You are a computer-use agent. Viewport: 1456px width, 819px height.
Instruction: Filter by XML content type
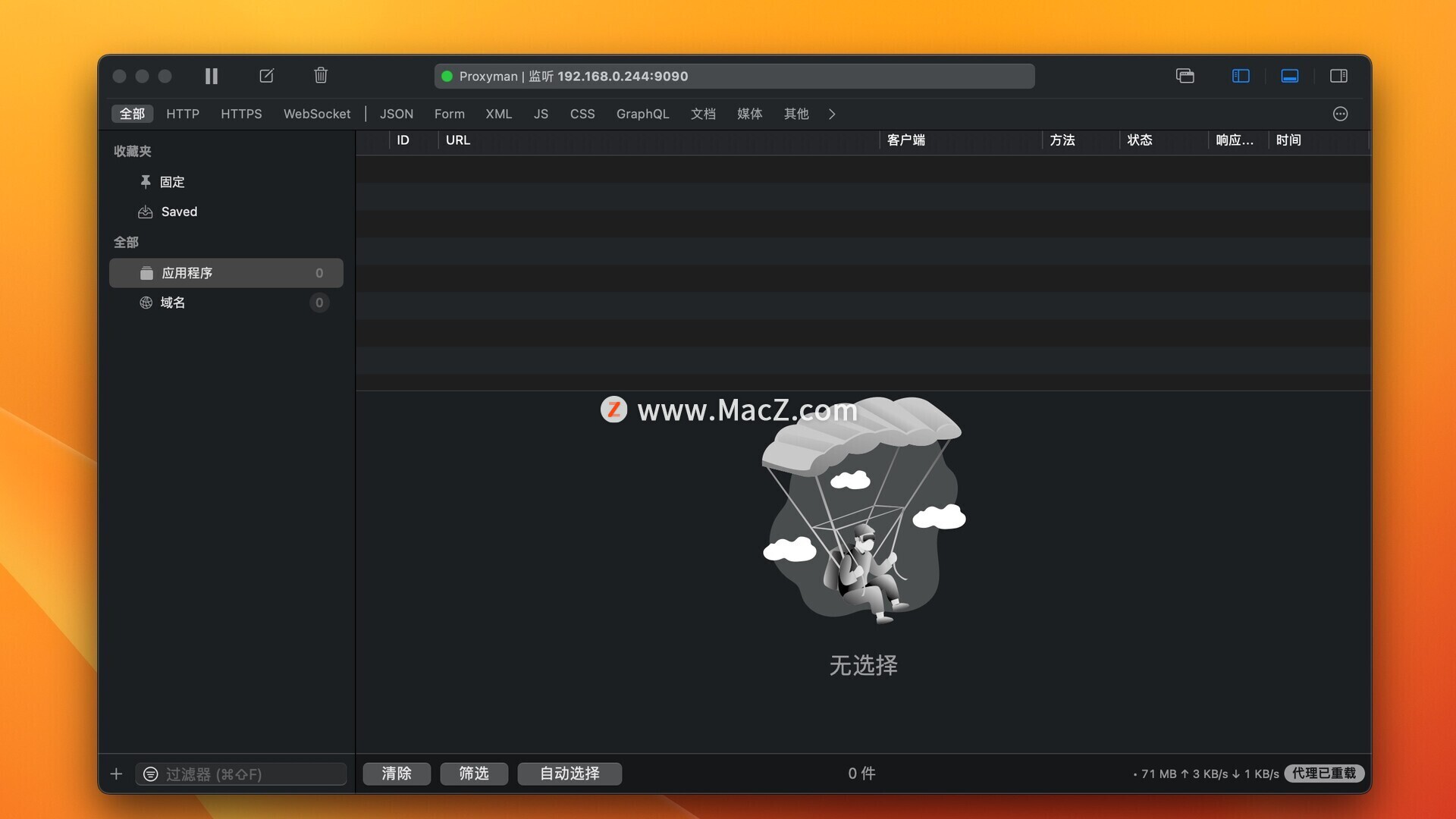tap(499, 114)
